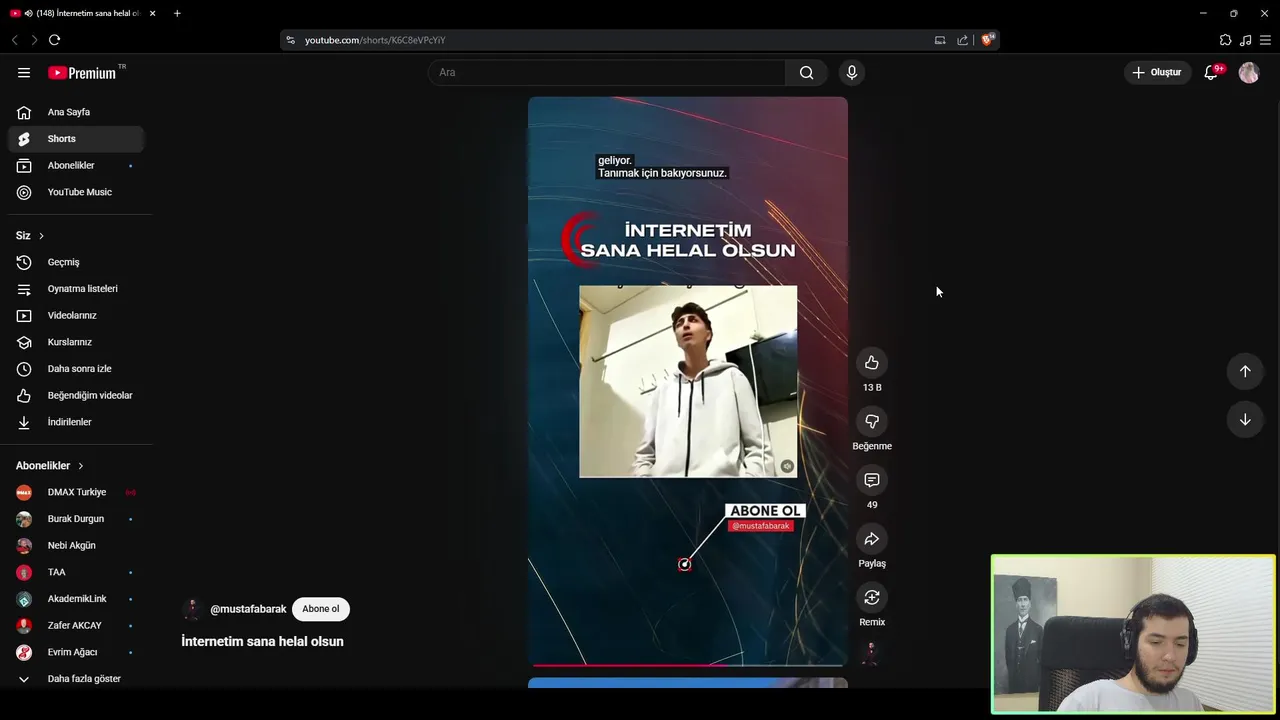
Task: Click the search magnifier button
Action: tap(806, 72)
